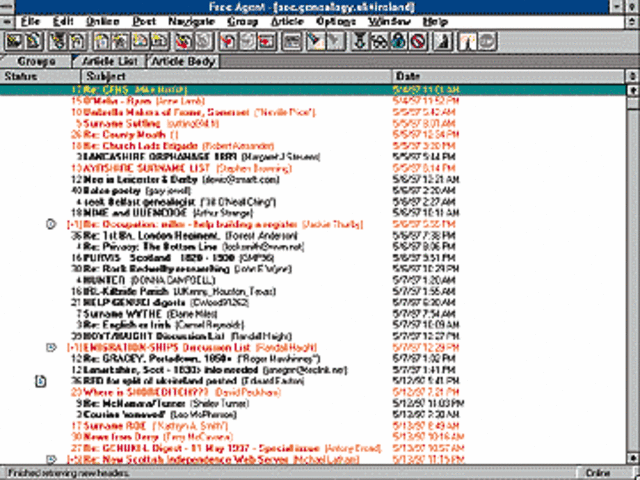Click the greyed Find Next toolbar icon
Screen dimensions: 640x480
pos(335,42)
